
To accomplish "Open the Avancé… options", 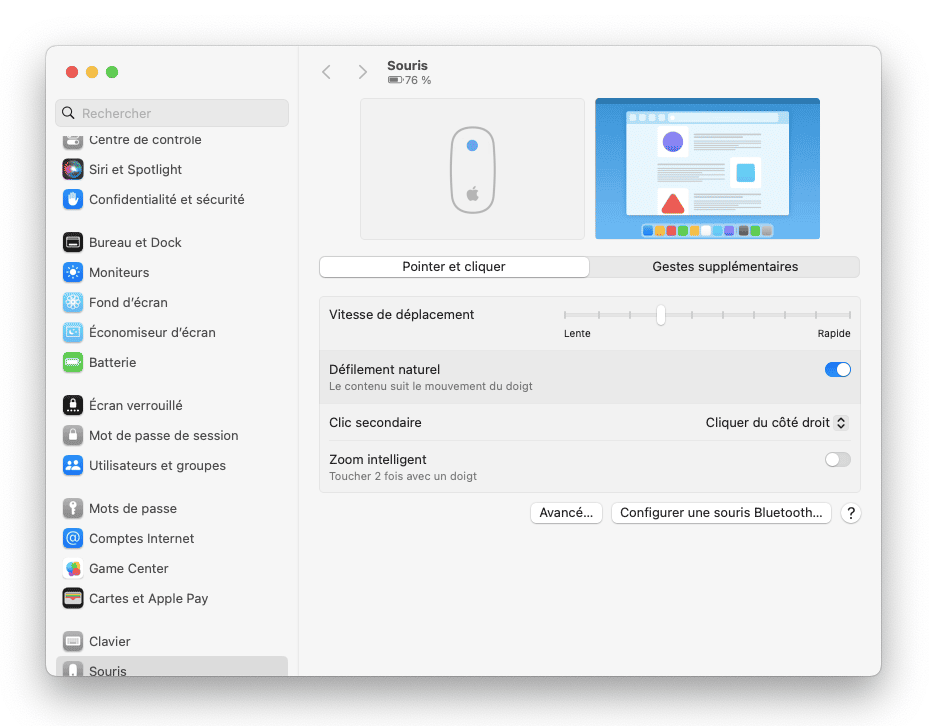I will pos(566,513).
